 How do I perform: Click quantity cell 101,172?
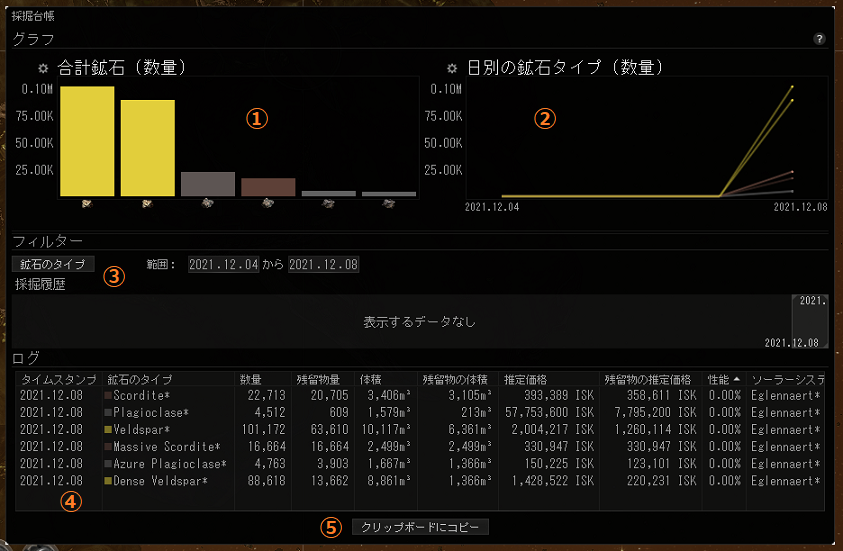point(263,430)
